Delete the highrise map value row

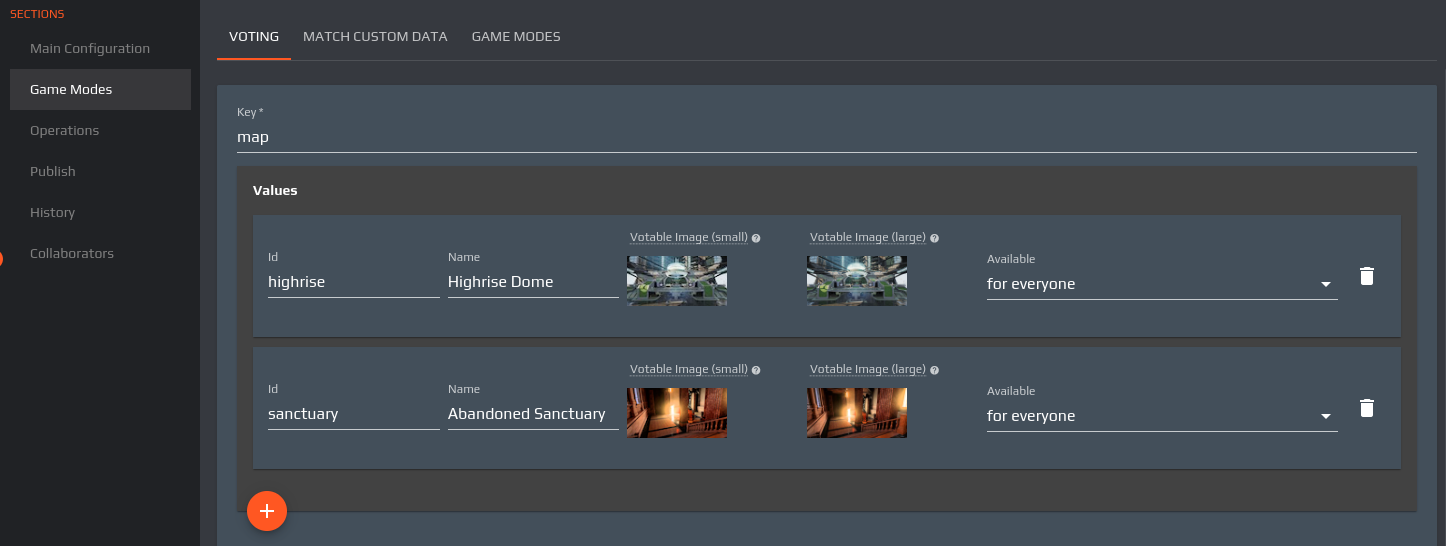(x=1367, y=276)
